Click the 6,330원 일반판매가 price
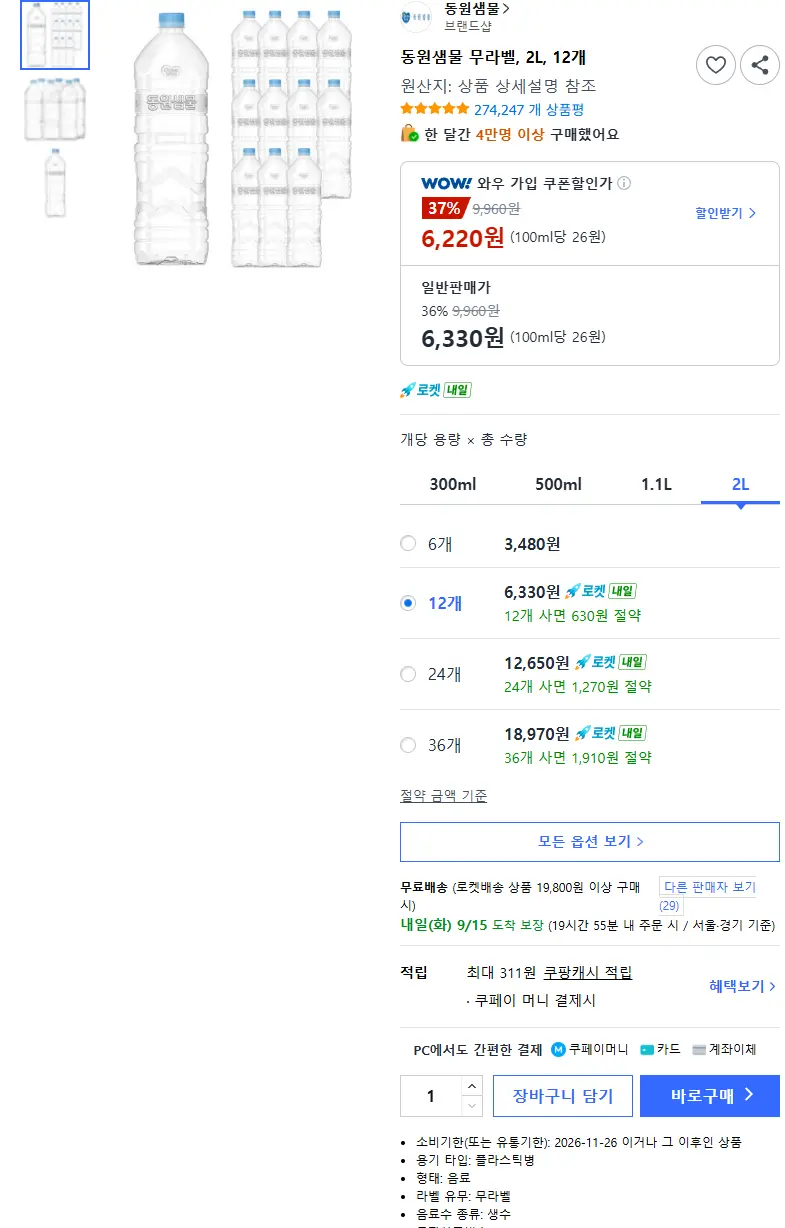 (x=463, y=338)
